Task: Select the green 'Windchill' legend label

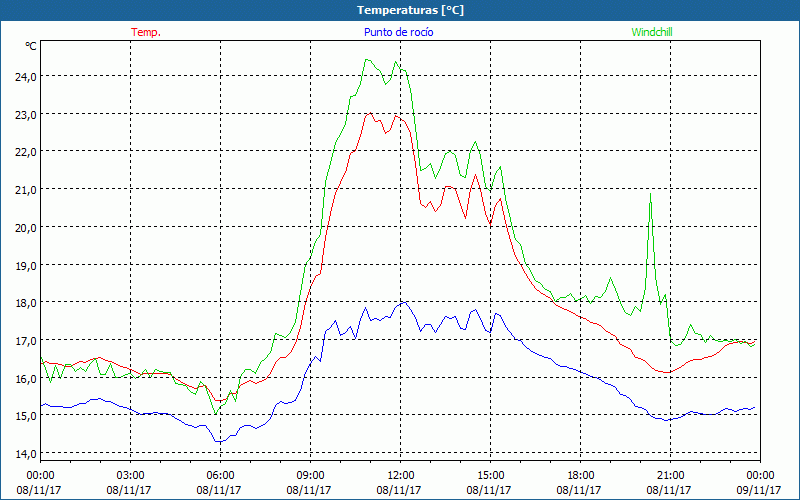Action: [x=652, y=32]
